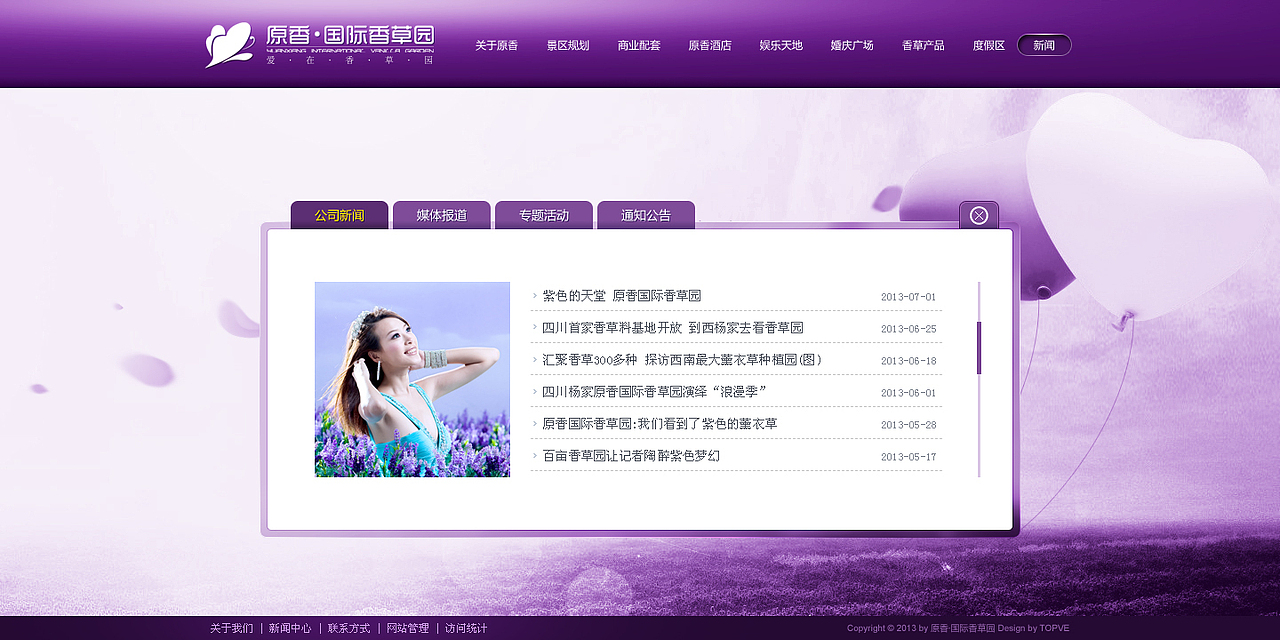Open 联系方式 footer link
Image resolution: width=1280 pixels, height=640 pixels.
click(x=349, y=628)
